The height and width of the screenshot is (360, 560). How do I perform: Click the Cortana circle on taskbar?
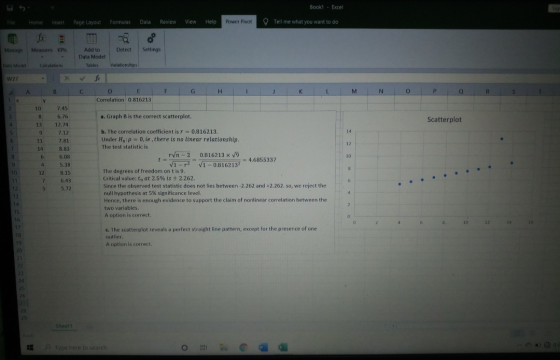point(184,348)
